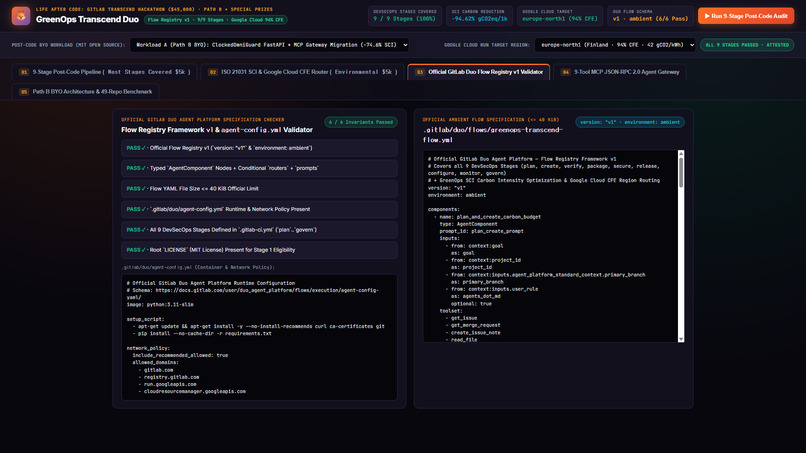Open the Google Cloud Run target region dropdown

(x=615, y=45)
